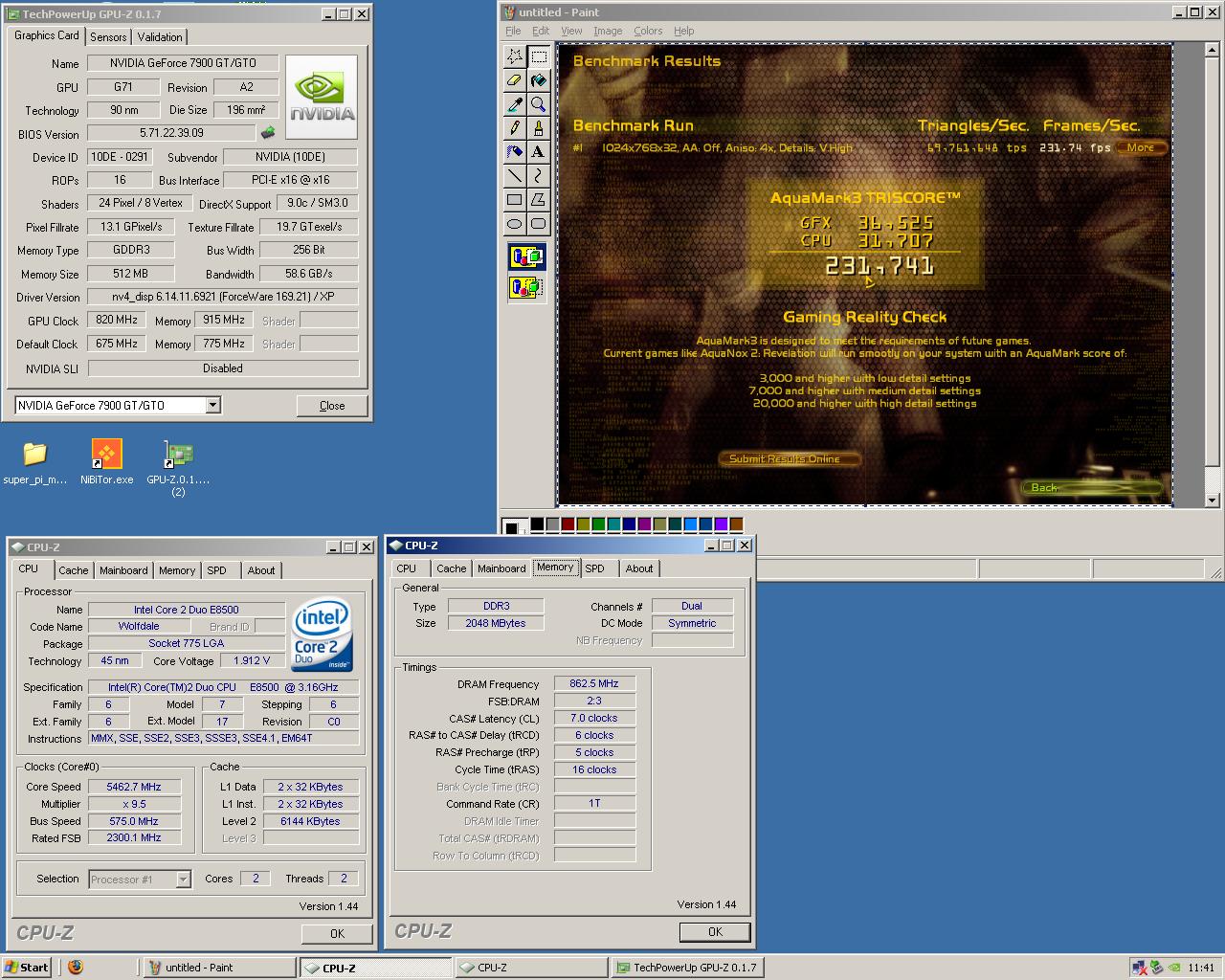Click the Firefox quick launch icon
This screenshot has height=980, width=1225.
tap(76, 967)
